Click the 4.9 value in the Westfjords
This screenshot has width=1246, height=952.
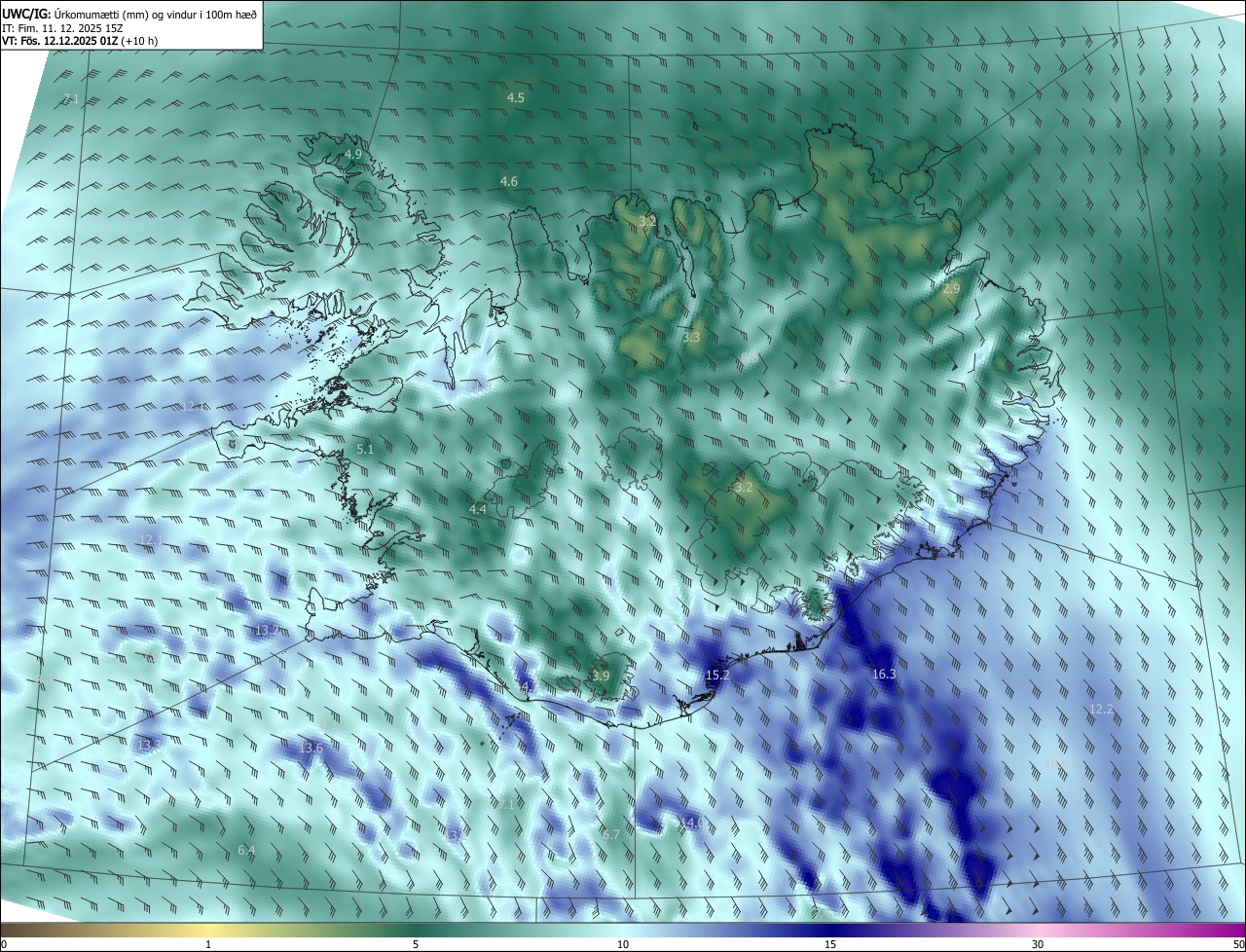click(354, 155)
